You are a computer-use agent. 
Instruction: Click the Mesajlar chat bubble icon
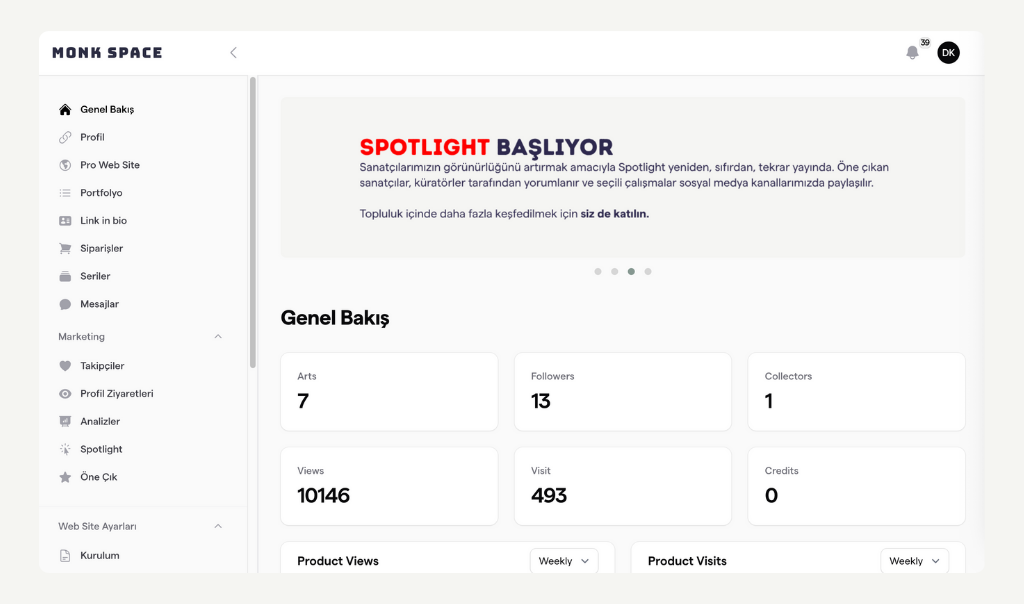pyautogui.click(x=65, y=304)
